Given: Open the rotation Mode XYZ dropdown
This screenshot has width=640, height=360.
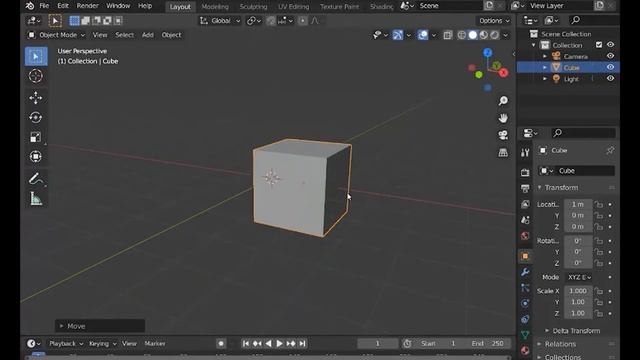Looking at the screenshot, I should click(x=579, y=277).
